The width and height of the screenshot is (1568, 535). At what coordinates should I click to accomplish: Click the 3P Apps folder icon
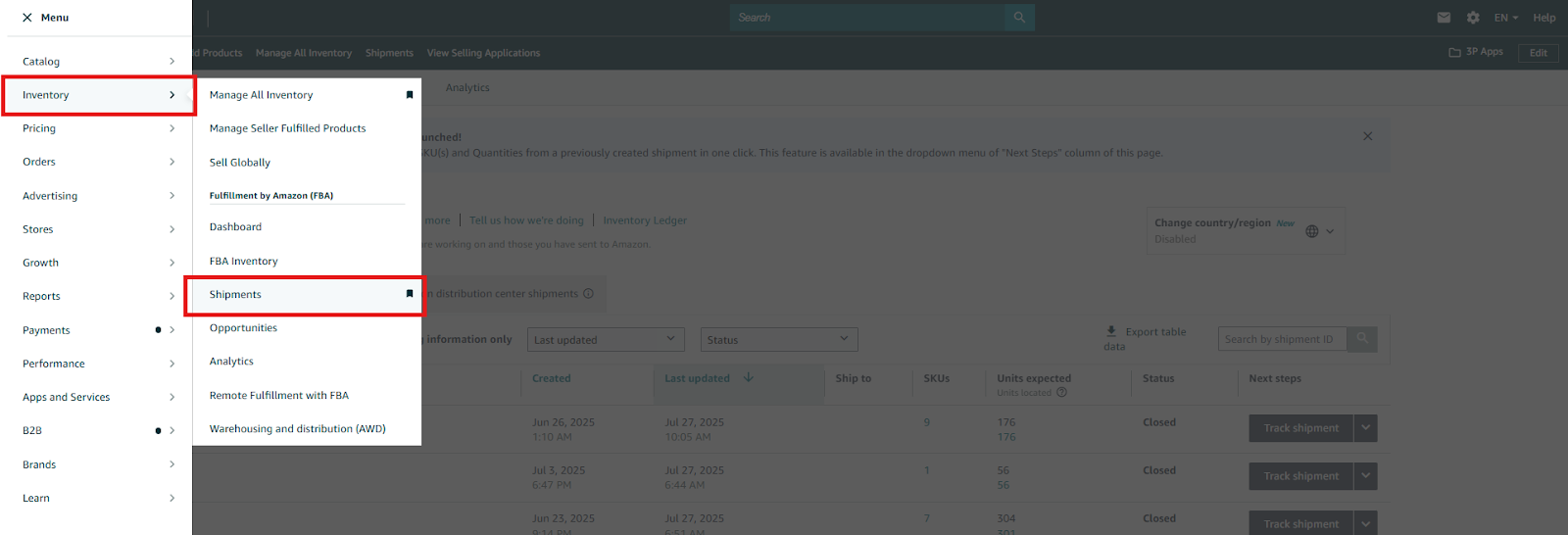tap(1454, 53)
